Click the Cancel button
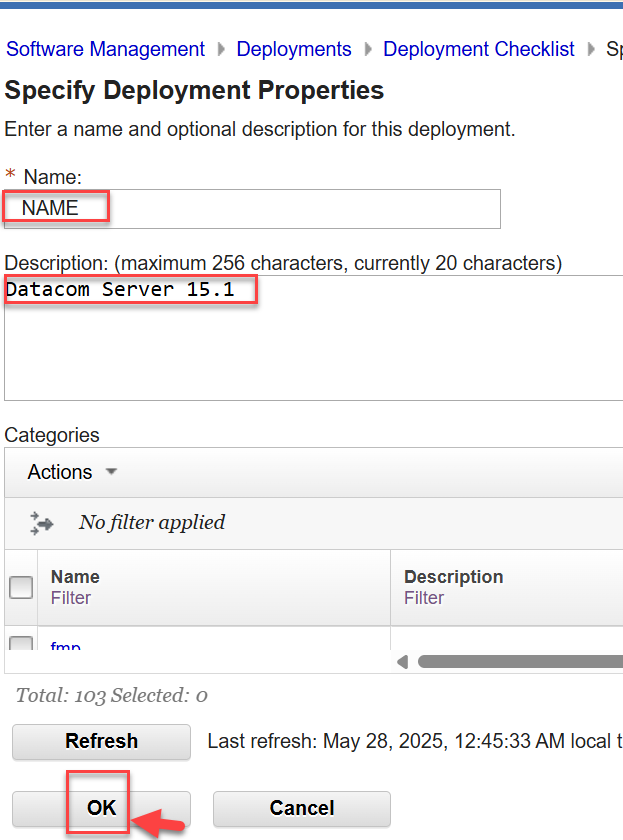This screenshot has height=840, width=623. point(301,808)
